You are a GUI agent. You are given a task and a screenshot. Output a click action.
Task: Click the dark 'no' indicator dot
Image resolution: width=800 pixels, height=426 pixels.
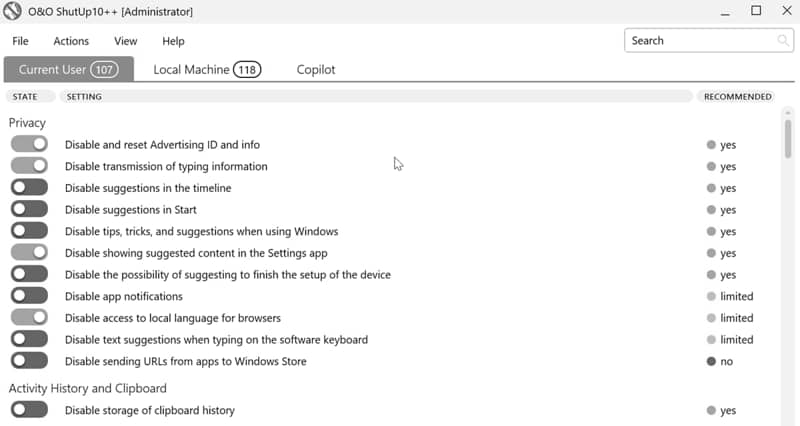[711, 361]
